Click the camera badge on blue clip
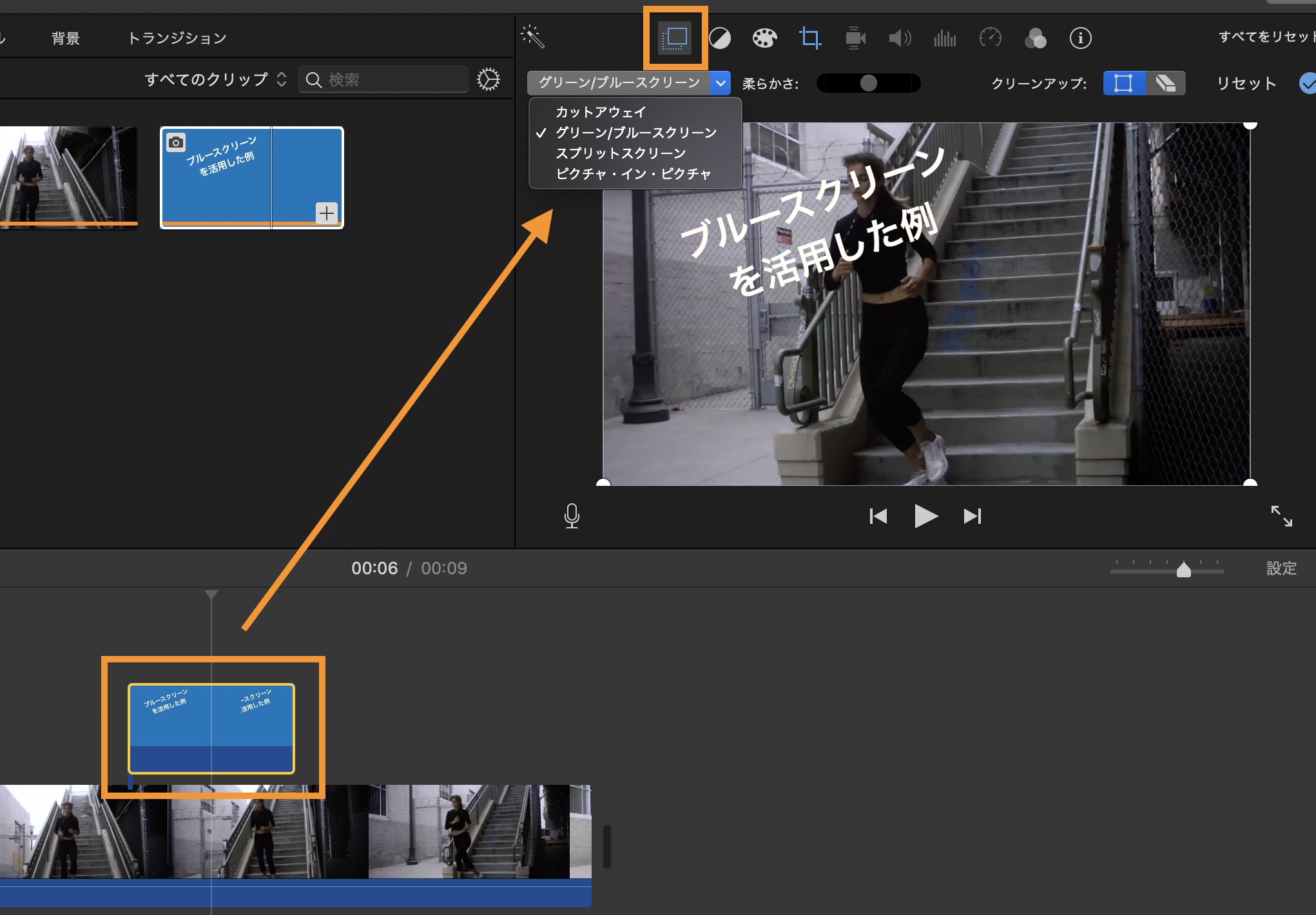This screenshot has height=915, width=1316. coord(176,142)
